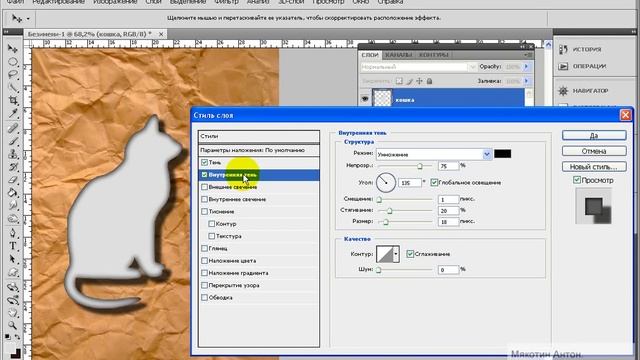The width and height of the screenshot is (640, 360).
Task: Select the Brush tool
Action: point(13,141)
